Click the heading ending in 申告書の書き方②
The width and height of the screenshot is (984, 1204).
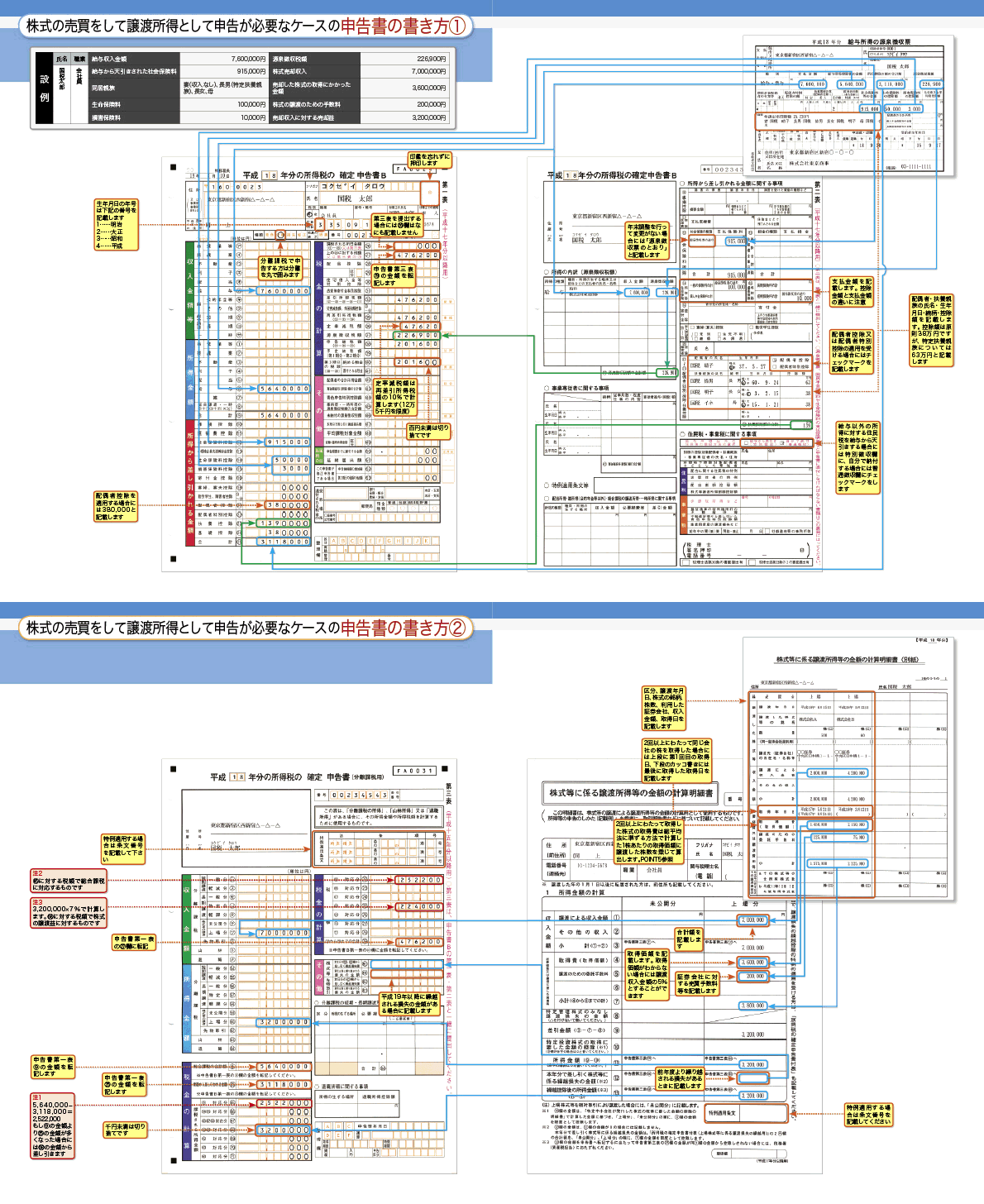[245, 628]
